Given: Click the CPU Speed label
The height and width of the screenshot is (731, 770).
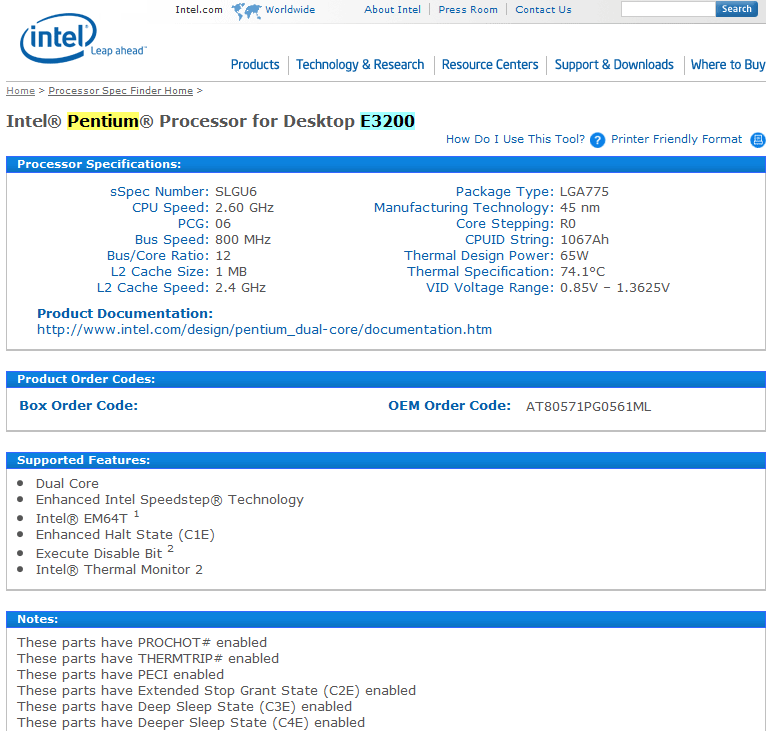Looking at the screenshot, I should [170, 208].
